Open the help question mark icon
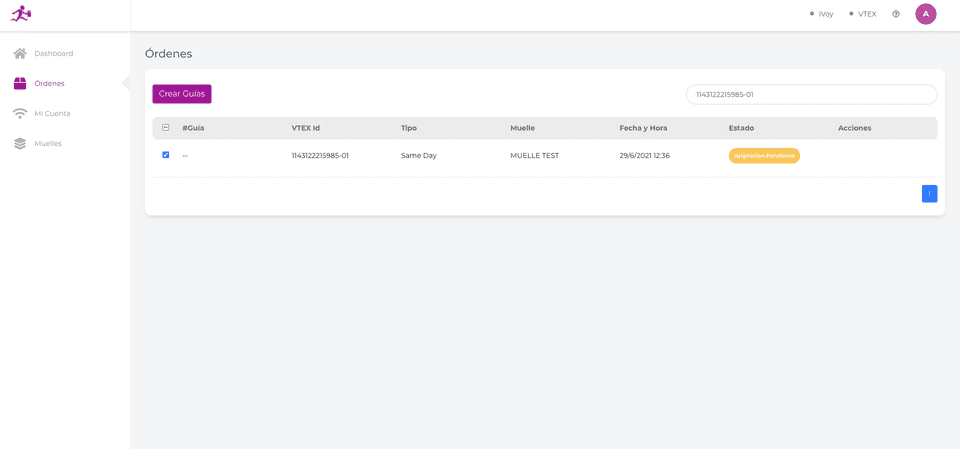Screen dimensions: 960x449 point(896,14)
